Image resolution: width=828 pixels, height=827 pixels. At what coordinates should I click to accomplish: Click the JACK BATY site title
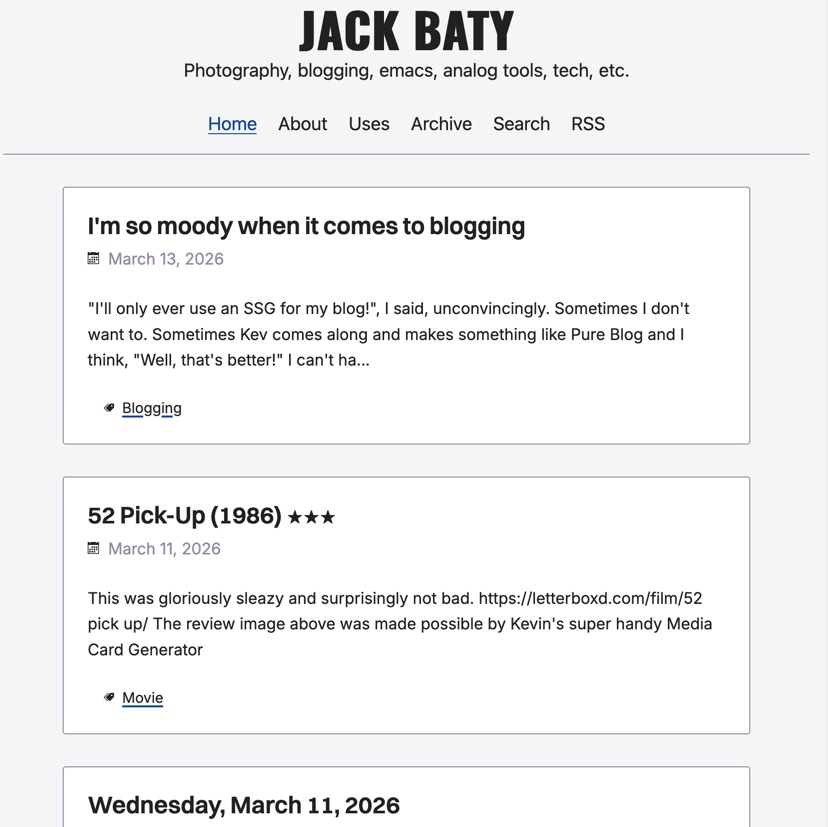(404, 31)
